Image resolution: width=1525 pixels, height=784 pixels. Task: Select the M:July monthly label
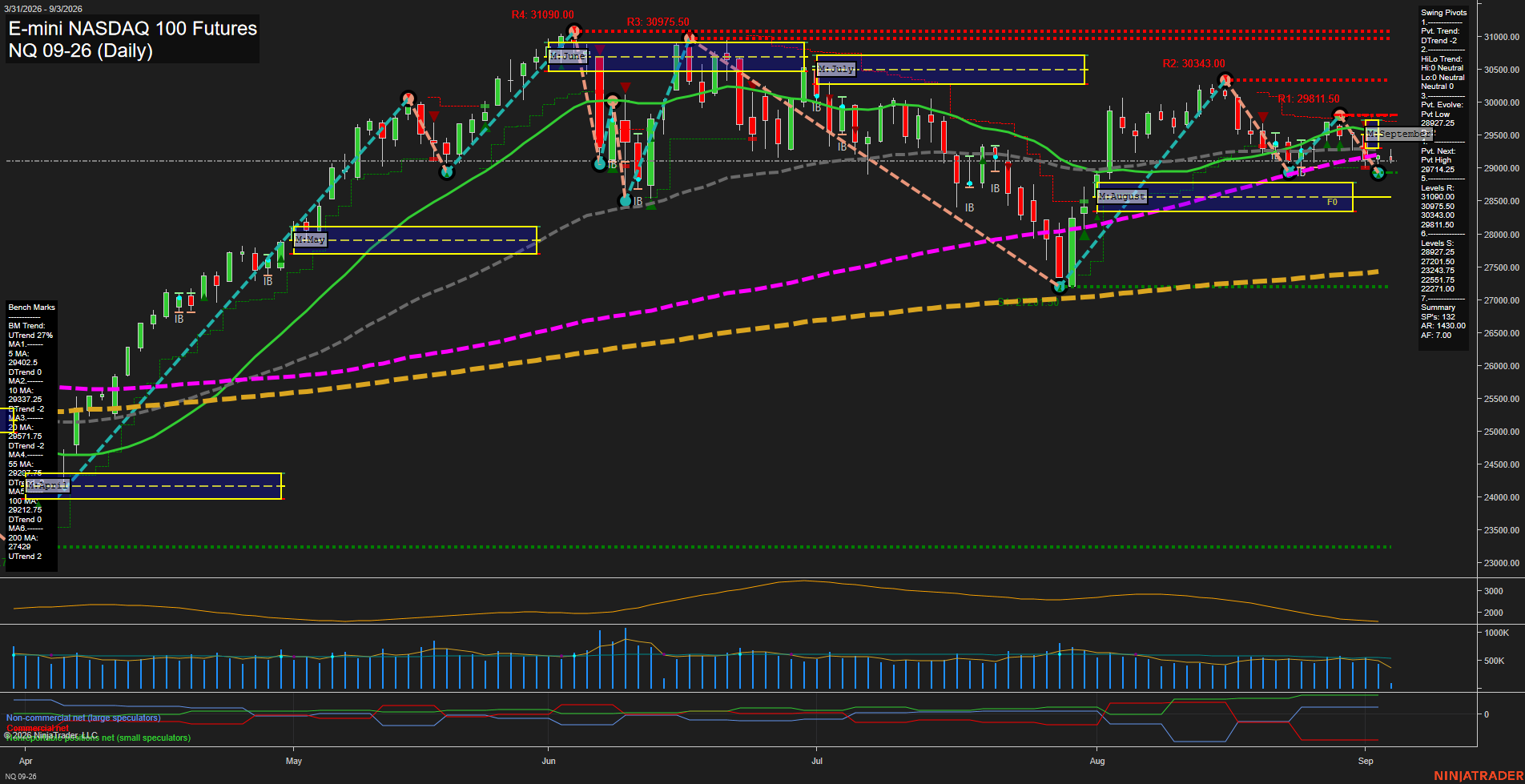point(836,70)
